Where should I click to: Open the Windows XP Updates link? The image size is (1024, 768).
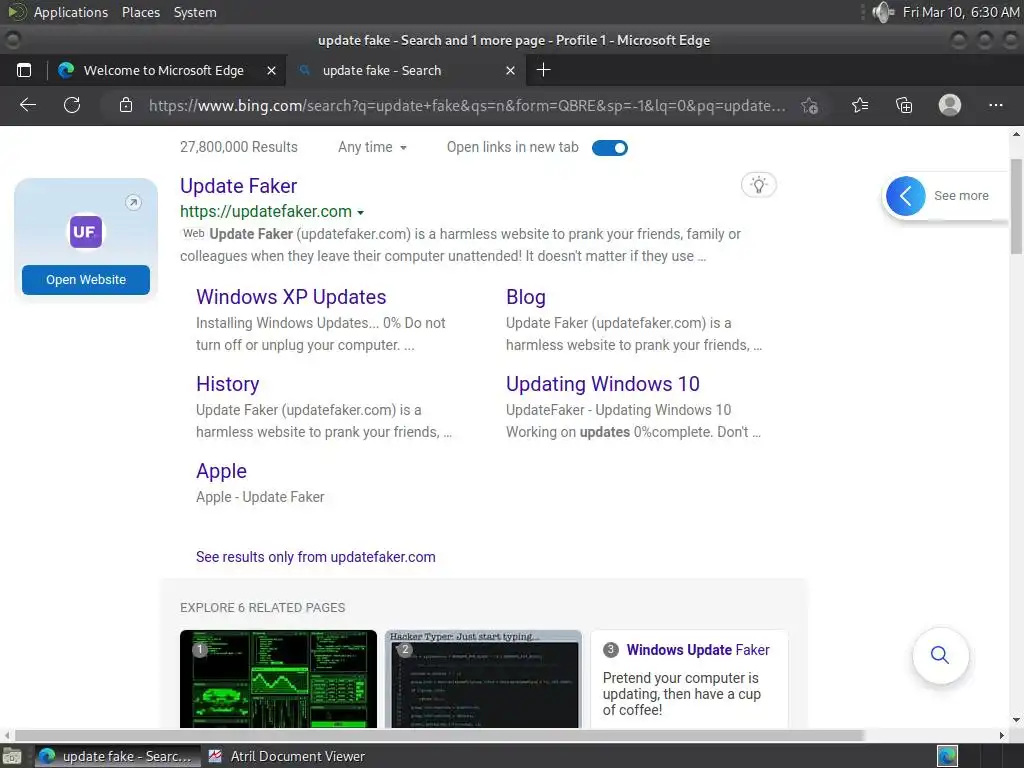(291, 297)
